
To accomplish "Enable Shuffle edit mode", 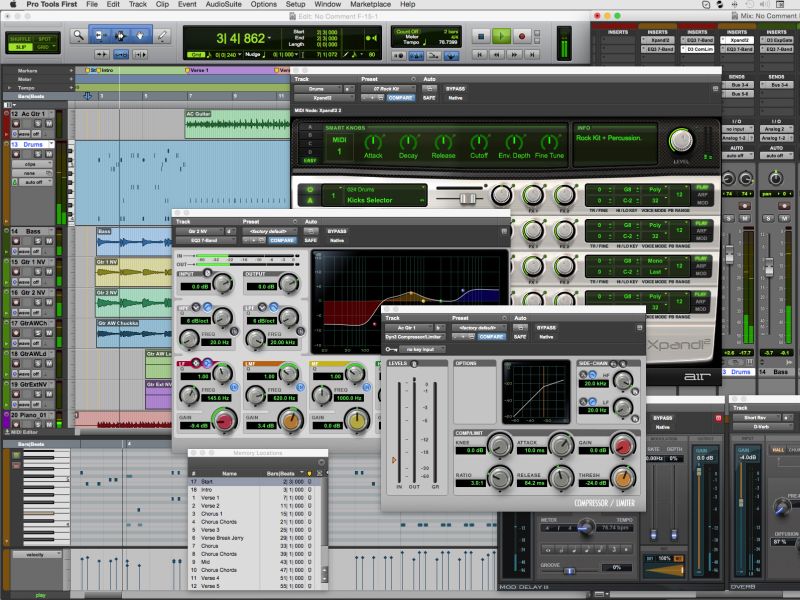I will pos(20,39).
